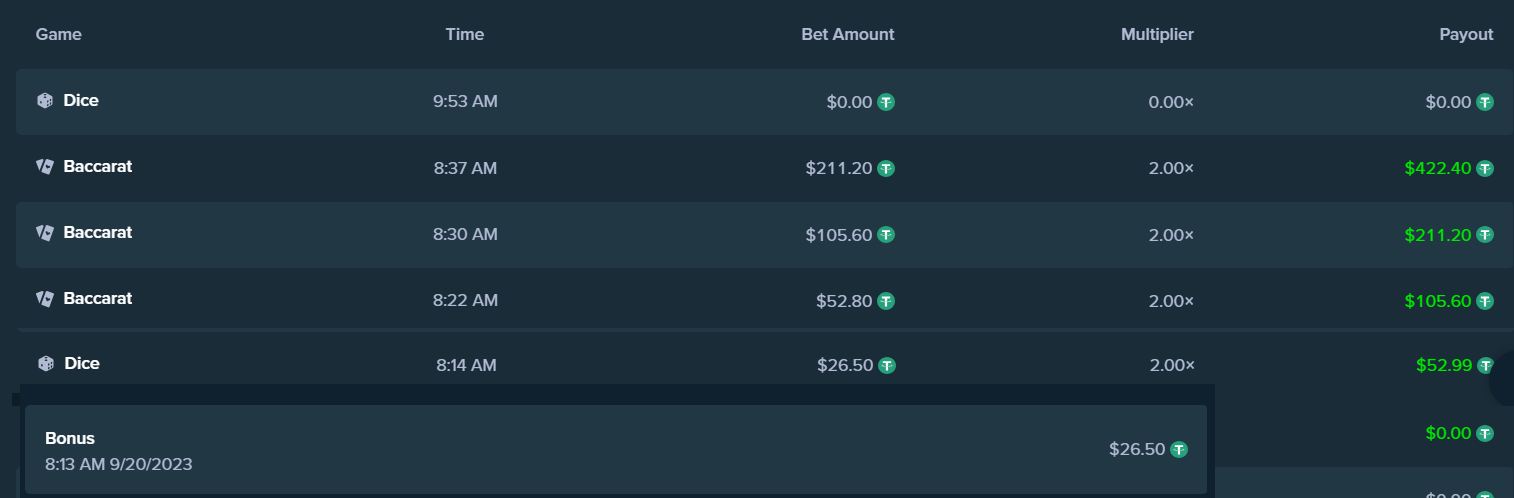Viewport: 1514px width, 498px height.
Task: Click the Game column header
Action: click(59, 34)
